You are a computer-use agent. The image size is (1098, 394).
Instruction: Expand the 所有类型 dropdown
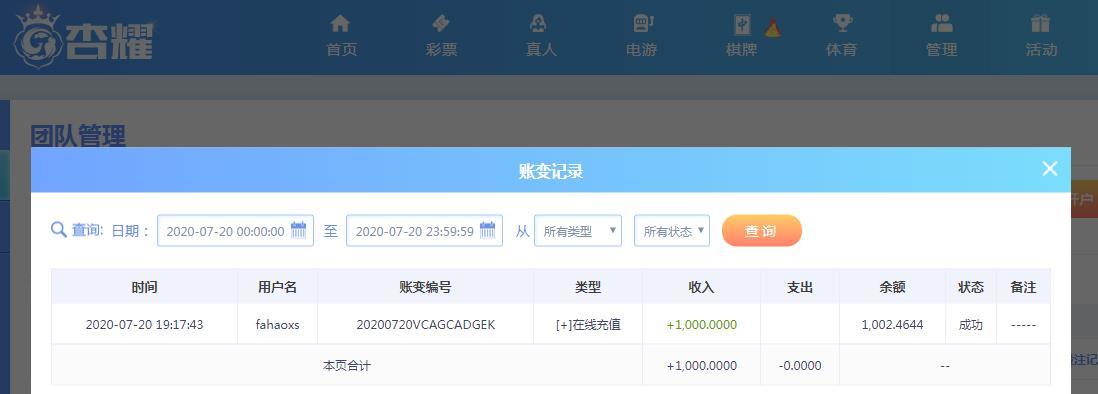(x=578, y=231)
